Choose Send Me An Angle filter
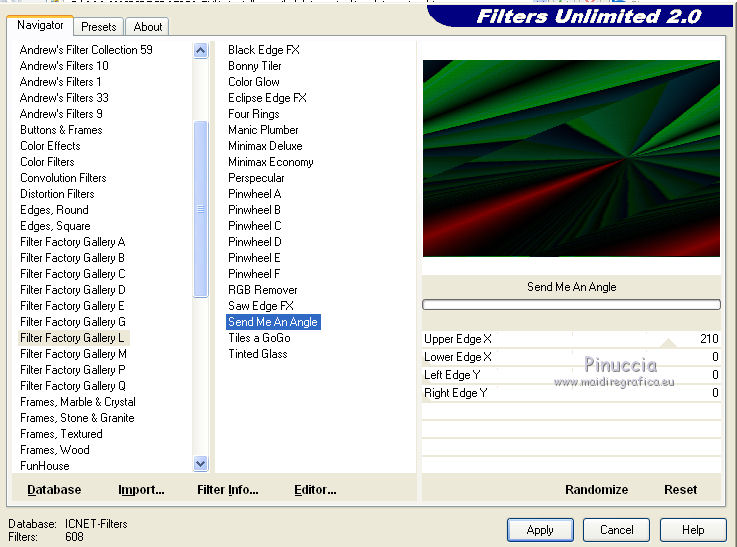Screen dimensions: 737x547 [x=273, y=322]
